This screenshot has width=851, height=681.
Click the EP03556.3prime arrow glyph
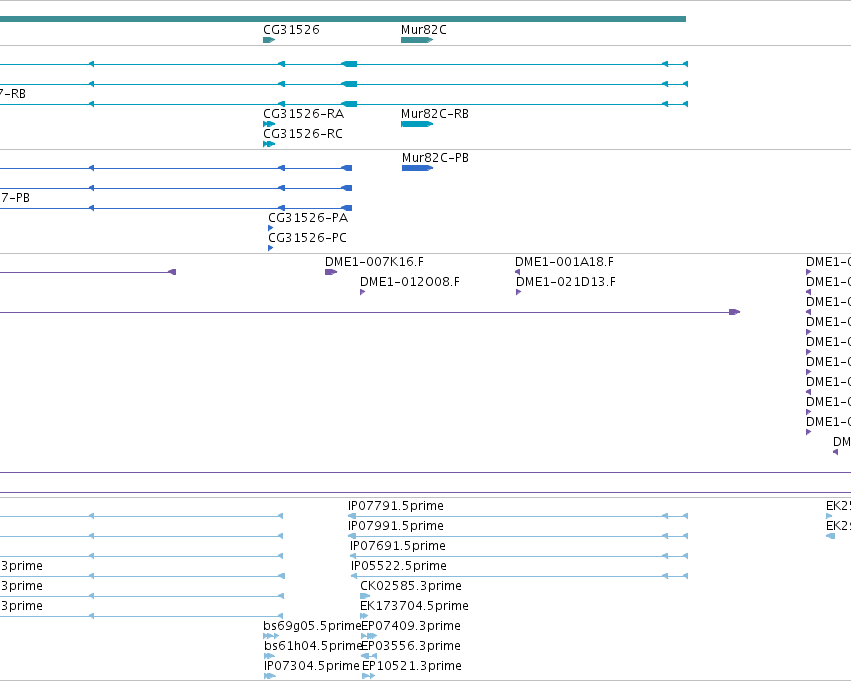(x=369, y=657)
